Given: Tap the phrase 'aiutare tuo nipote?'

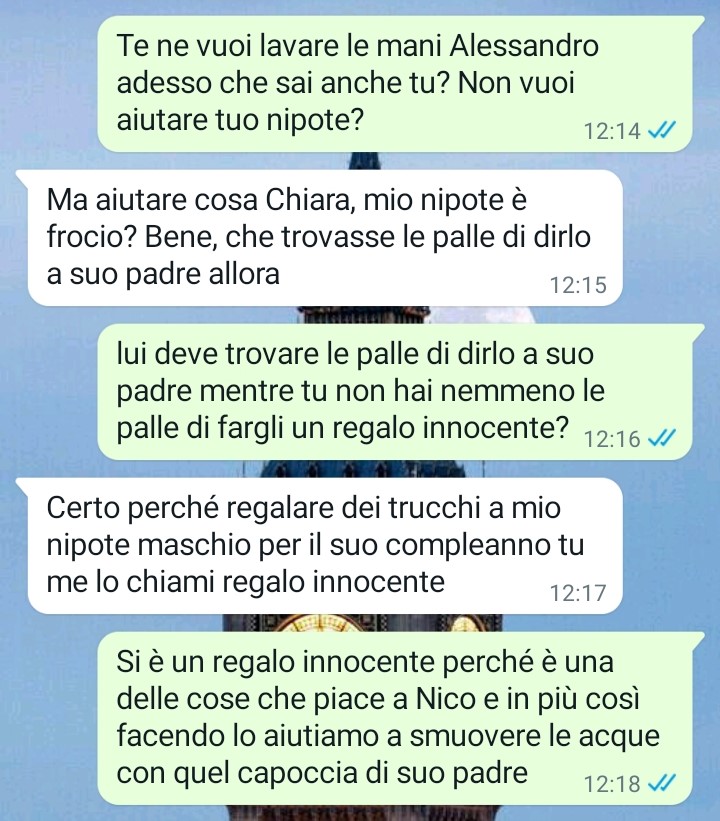Looking at the screenshot, I should click(x=239, y=120).
